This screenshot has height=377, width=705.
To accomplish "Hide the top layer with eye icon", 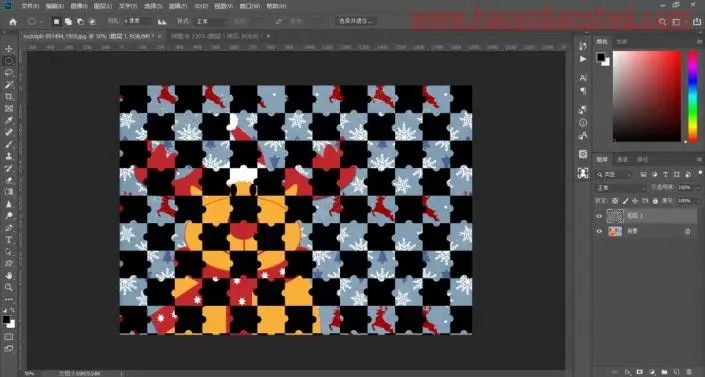I will coord(599,216).
